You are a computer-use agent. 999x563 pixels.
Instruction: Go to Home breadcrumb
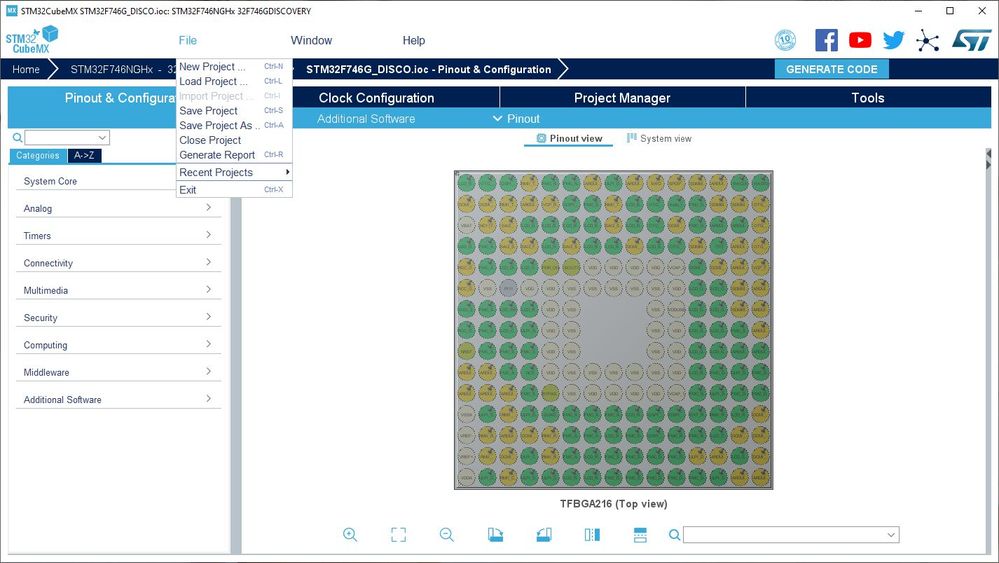tap(25, 69)
